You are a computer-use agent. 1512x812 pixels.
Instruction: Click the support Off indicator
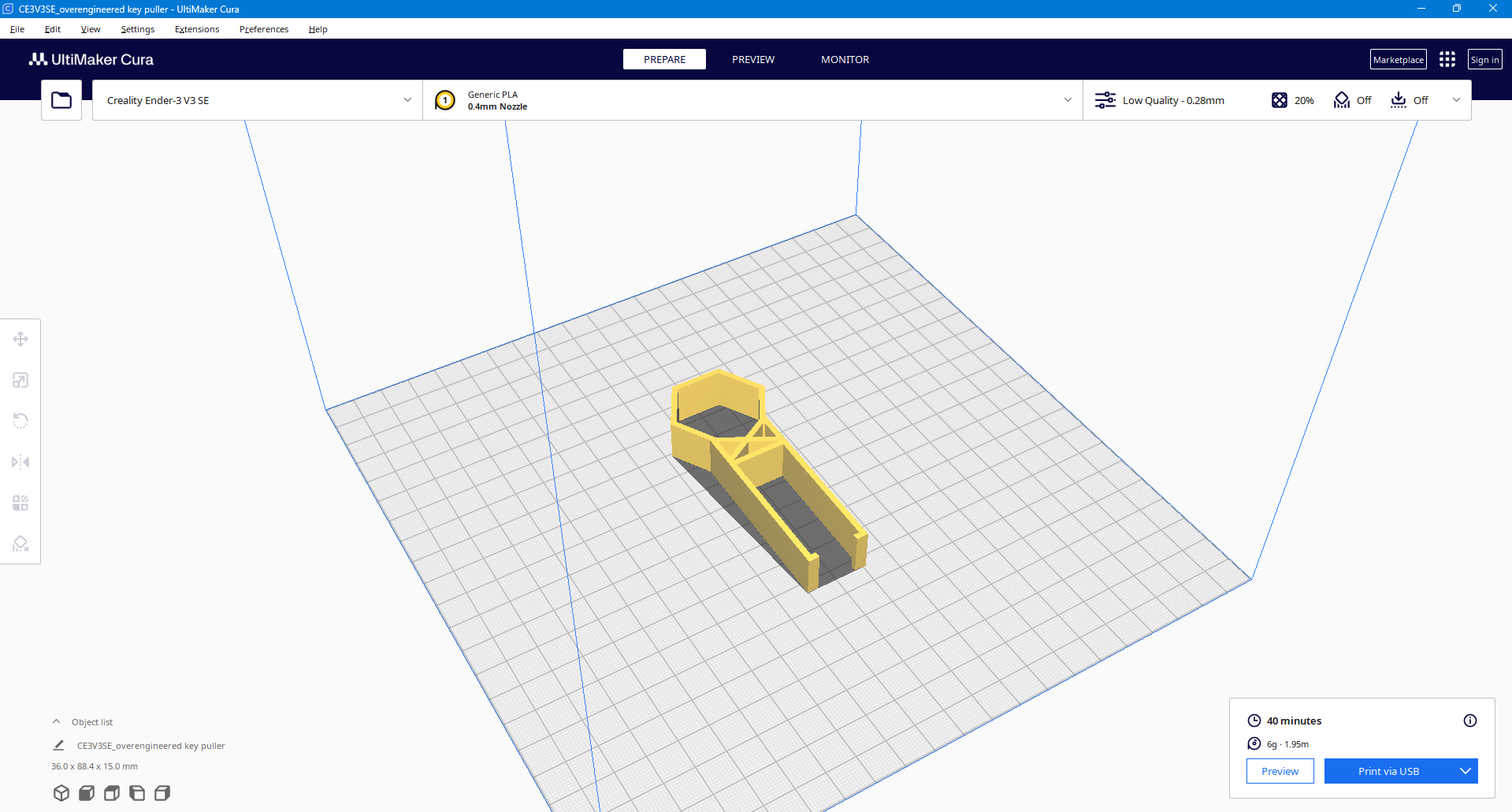pos(1353,100)
